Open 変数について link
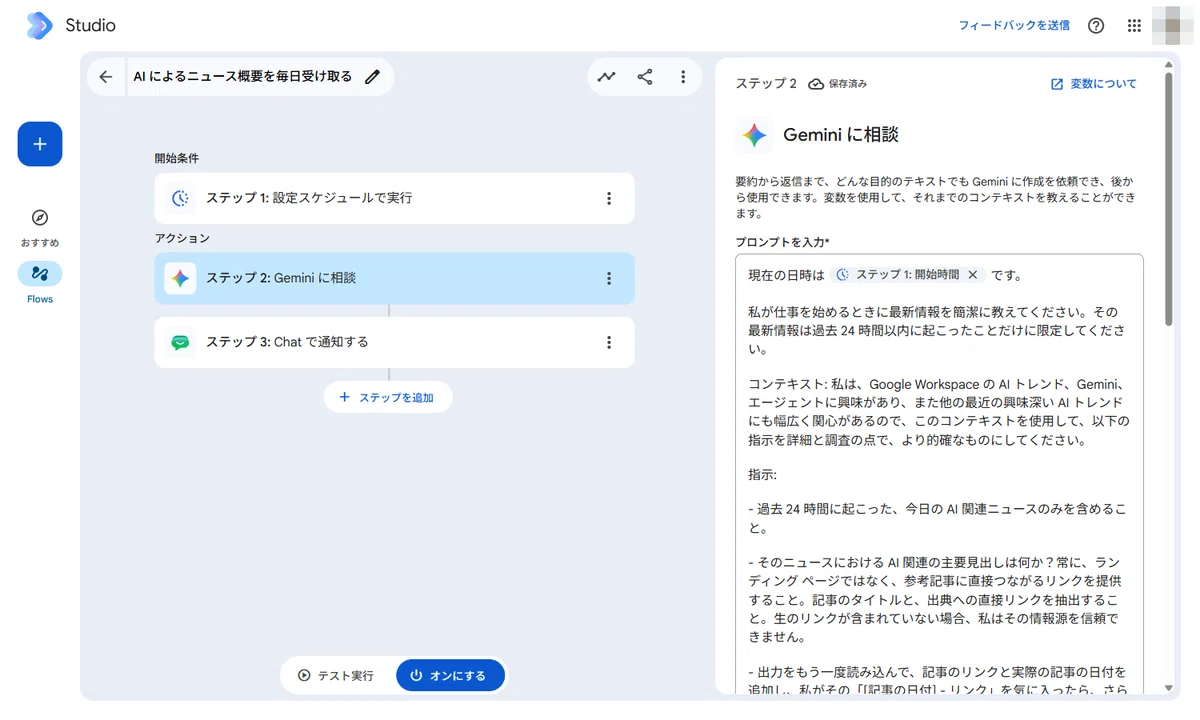The height and width of the screenshot is (720, 1200). (x=1093, y=84)
